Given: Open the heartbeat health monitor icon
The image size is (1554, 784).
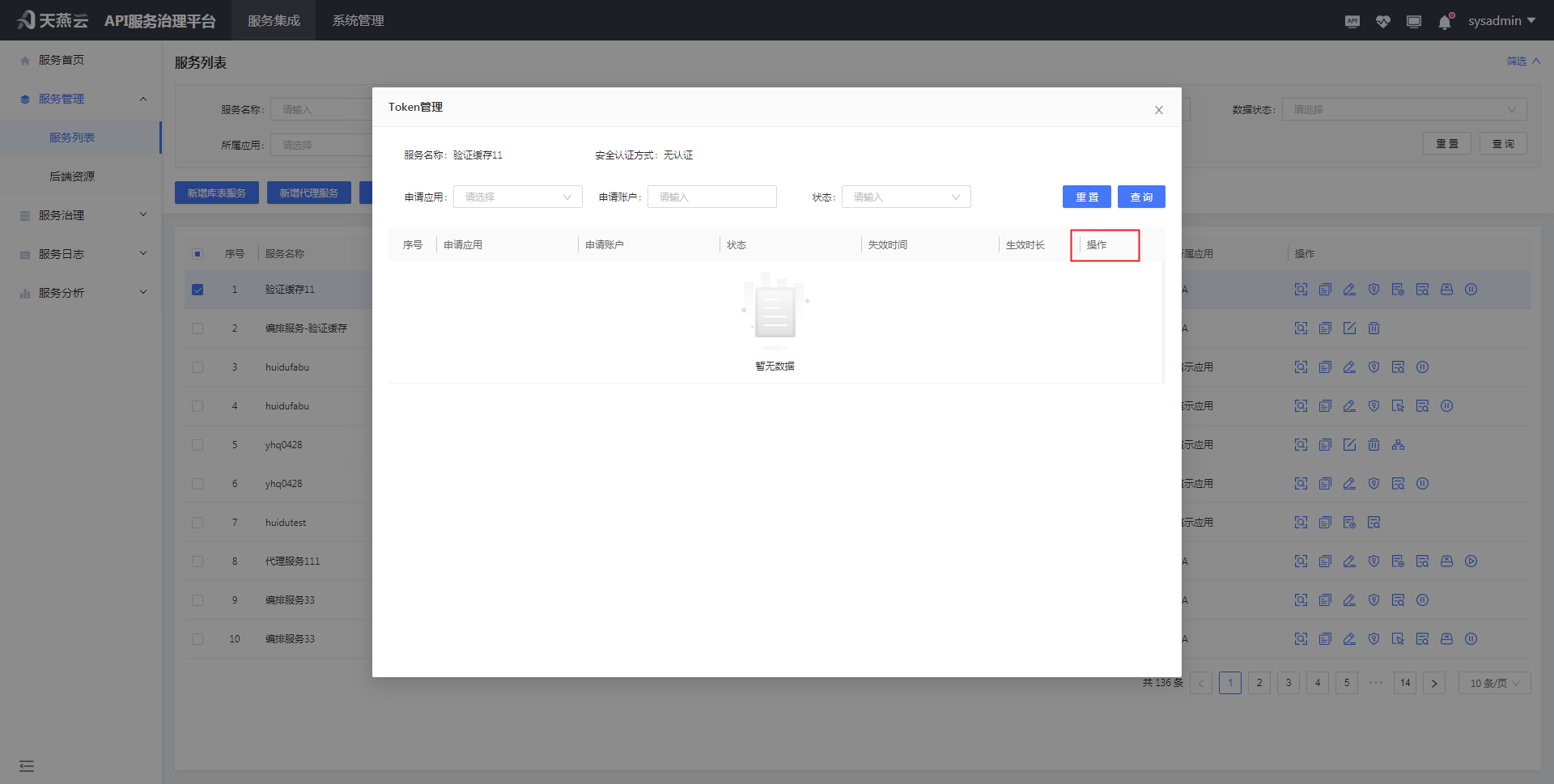Looking at the screenshot, I should 1382,21.
